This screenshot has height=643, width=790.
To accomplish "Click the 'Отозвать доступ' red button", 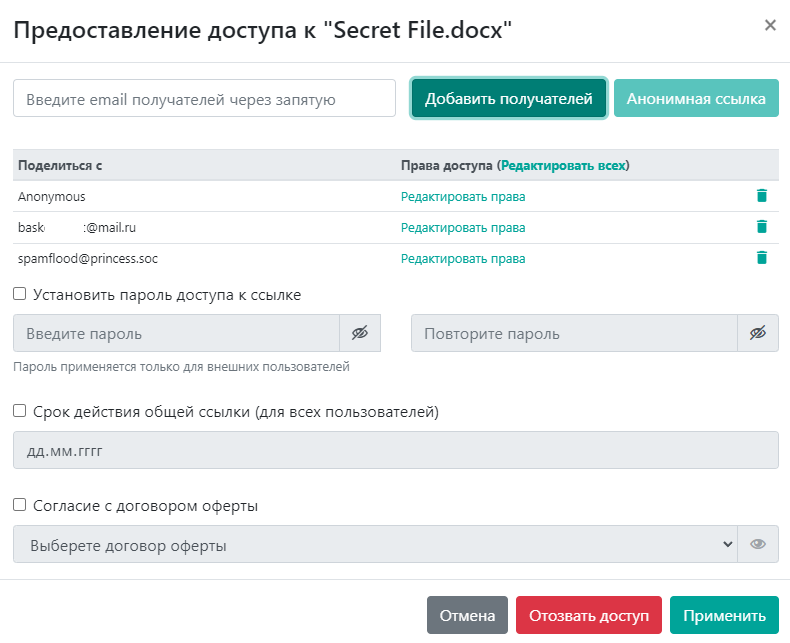I will pyautogui.click(x=589, y=615).
